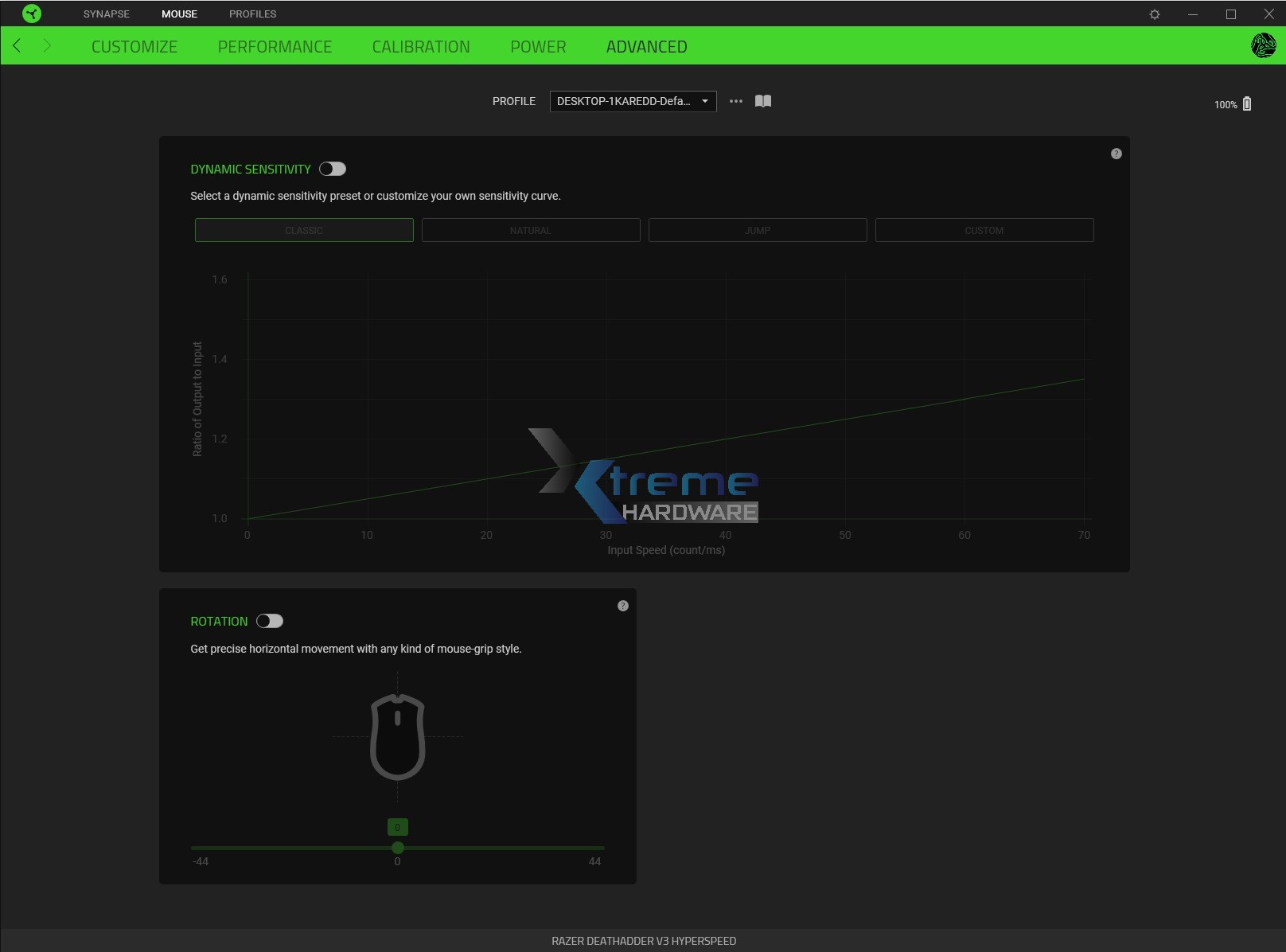Check the mouse battery indicator icon
1286x952 pixels.
tap(1247, 103)
